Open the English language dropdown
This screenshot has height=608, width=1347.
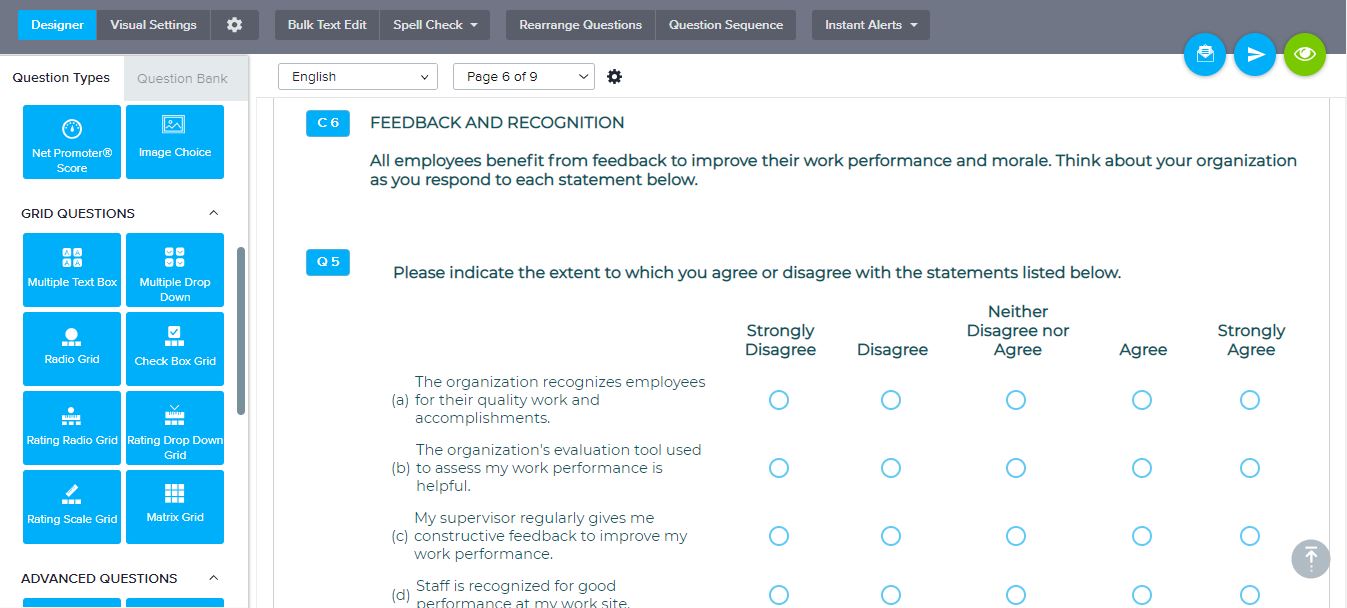[x=358, y=77]
